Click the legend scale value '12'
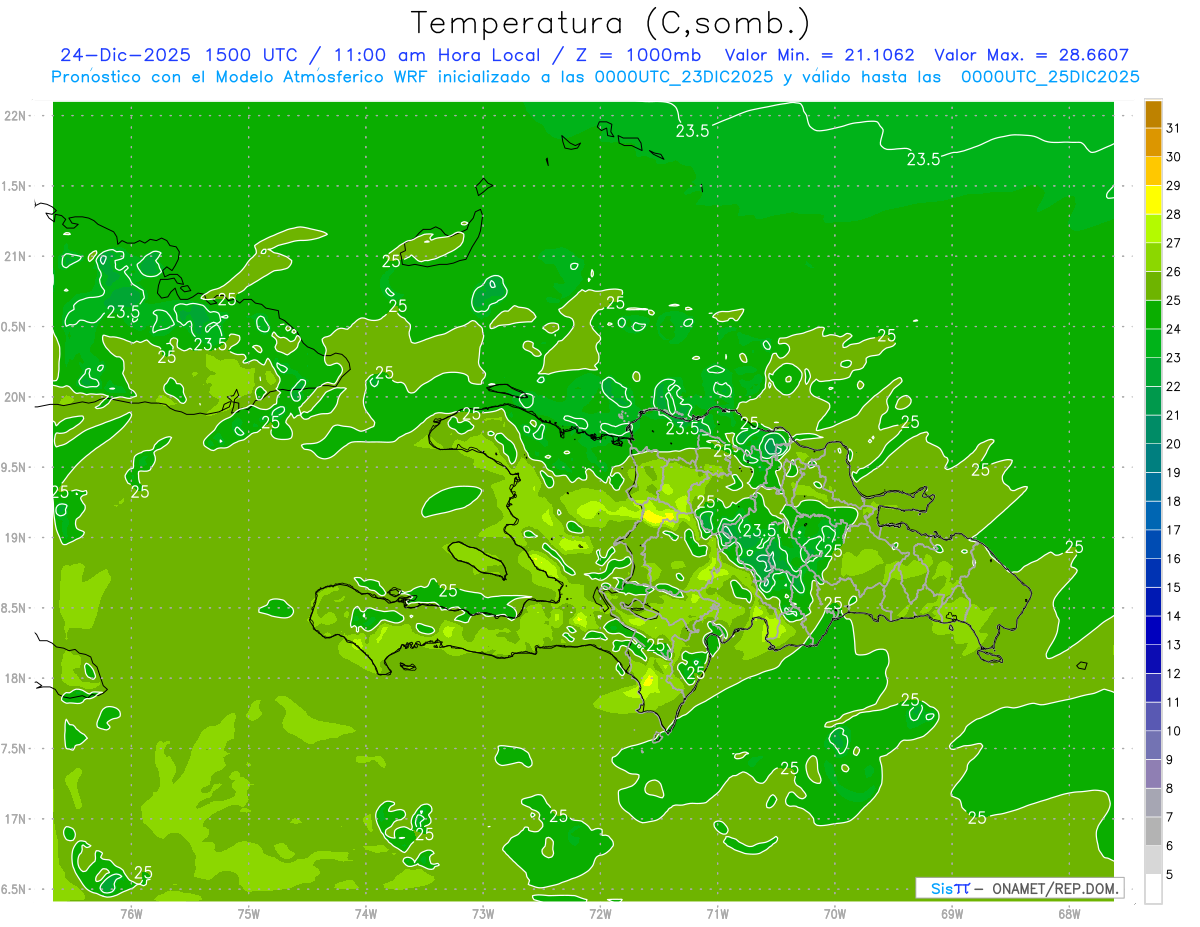 [x=1174, y=674]
